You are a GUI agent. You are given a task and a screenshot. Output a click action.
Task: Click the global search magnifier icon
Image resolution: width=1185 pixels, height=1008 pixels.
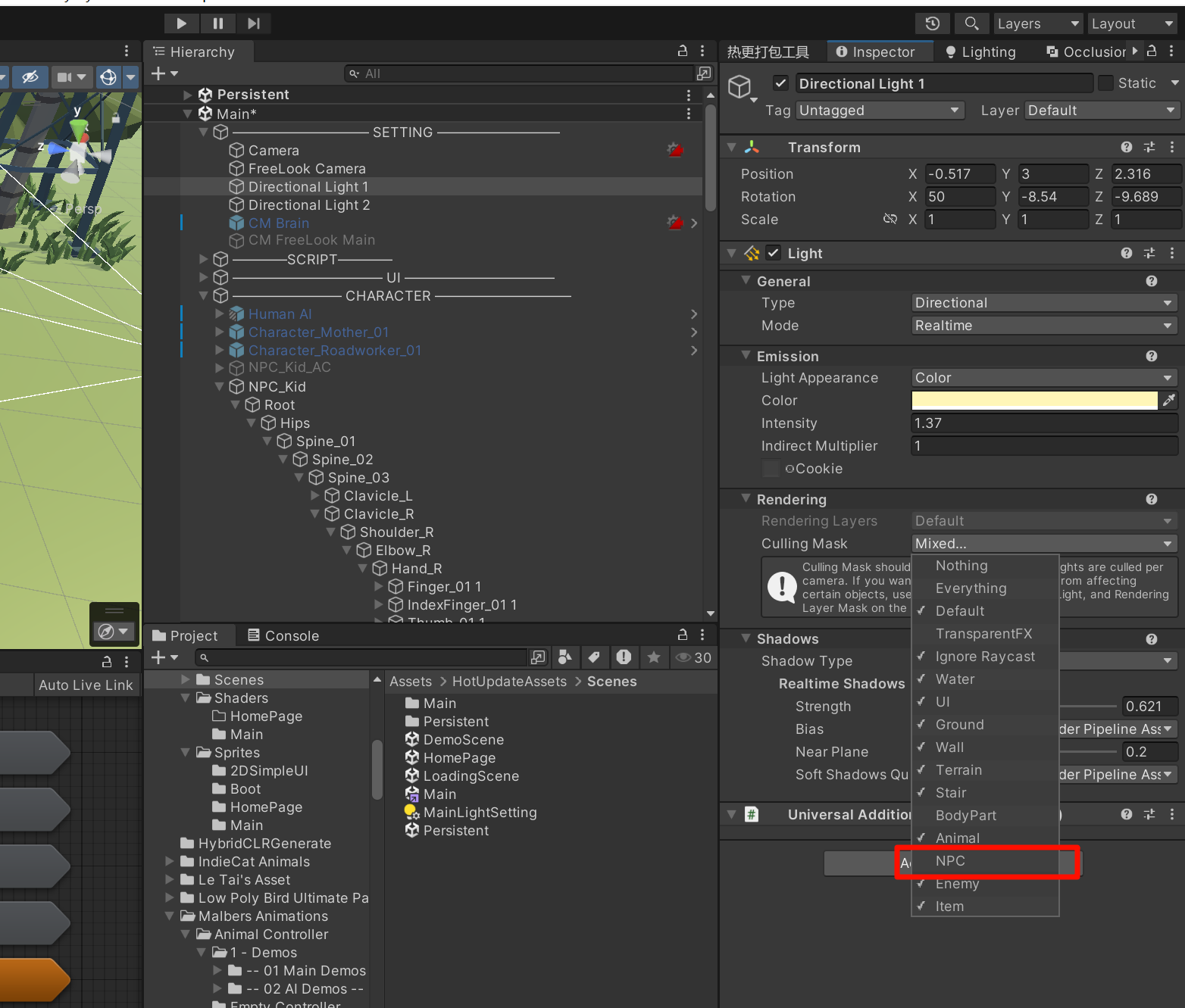971,23
